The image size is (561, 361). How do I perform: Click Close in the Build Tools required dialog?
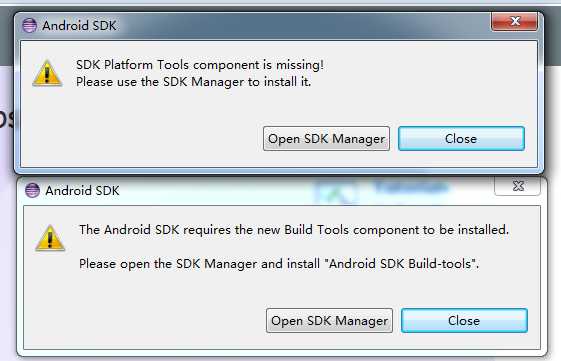click(464, 321)
